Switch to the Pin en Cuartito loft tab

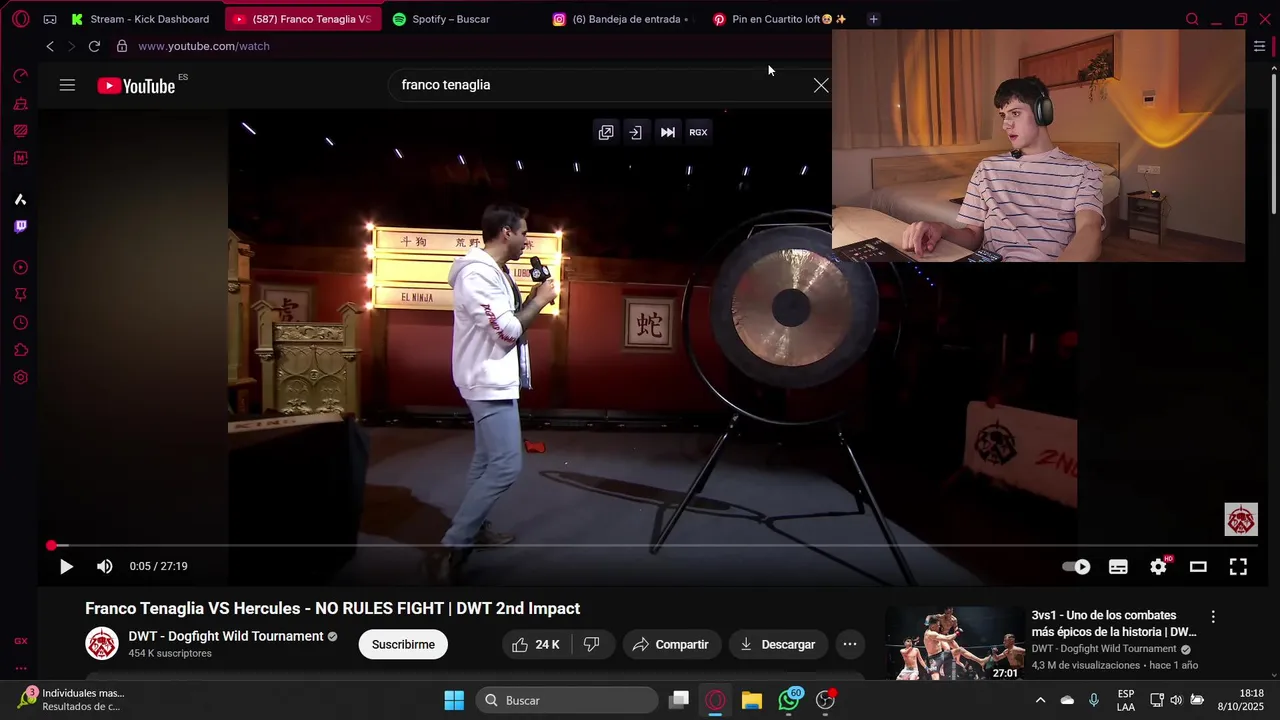(782, 19)
